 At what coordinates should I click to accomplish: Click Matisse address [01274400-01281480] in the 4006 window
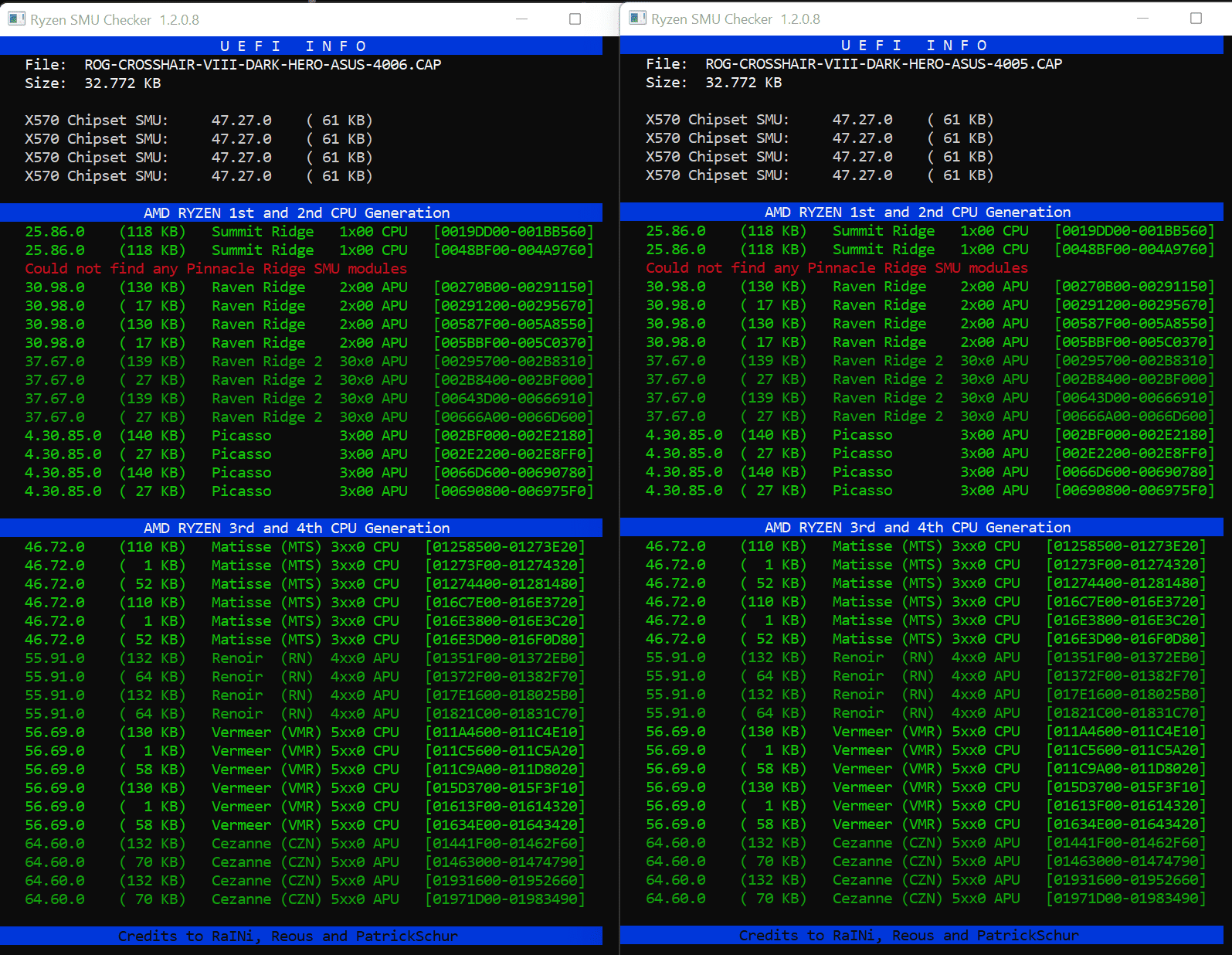tap(505, 584)
